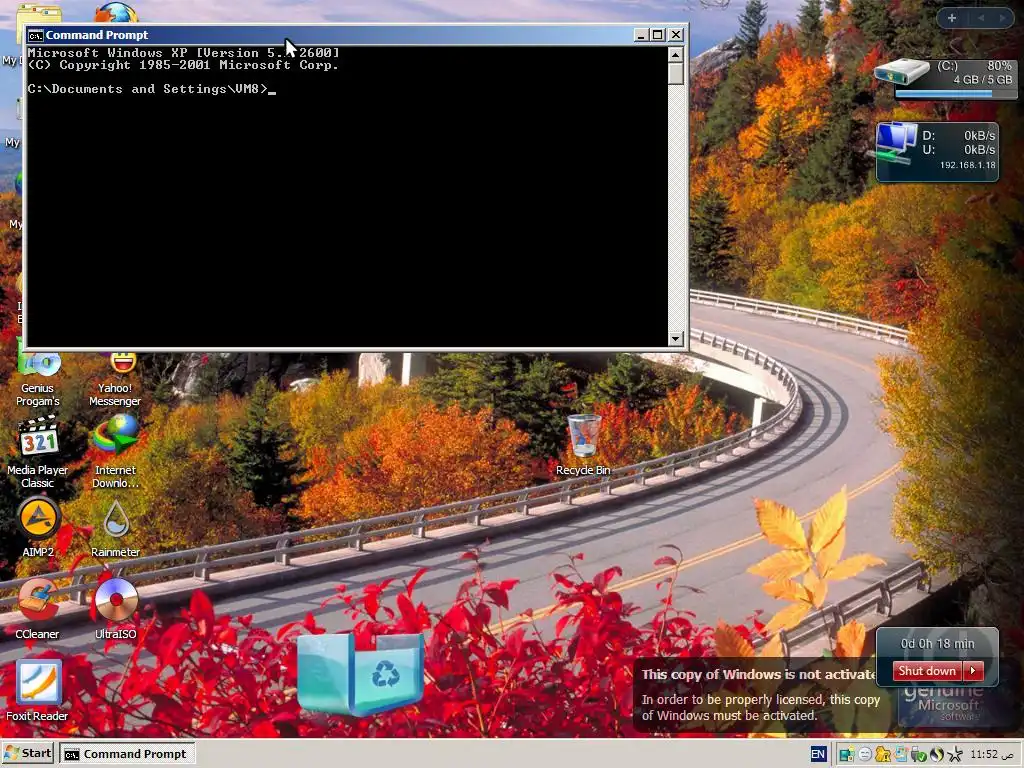Screen dimensions: 1024x768
Task: Click the gadget bar right arrow
Action: coord(1002,18)
